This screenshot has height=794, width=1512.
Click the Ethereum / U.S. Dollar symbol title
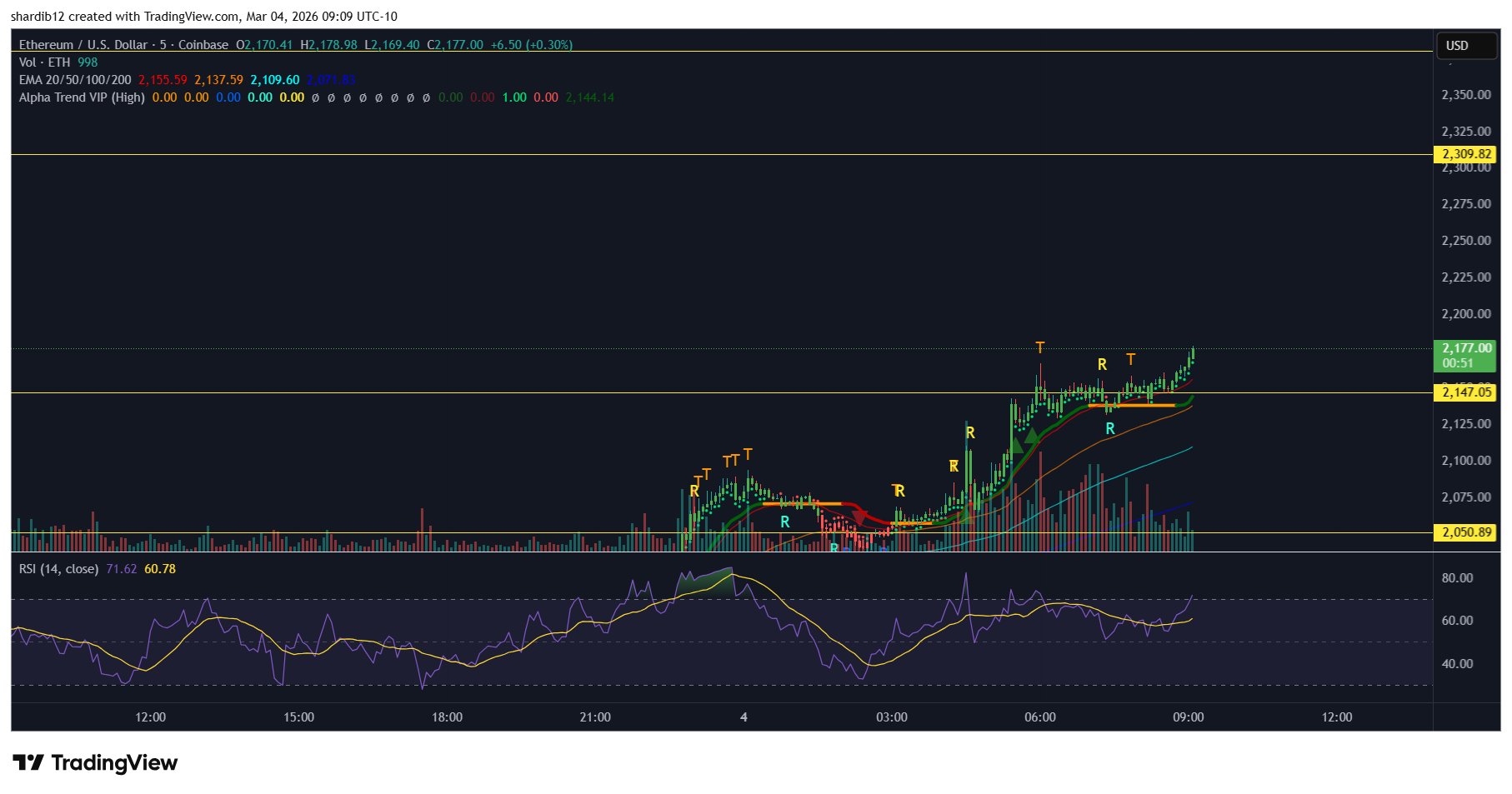83,45
